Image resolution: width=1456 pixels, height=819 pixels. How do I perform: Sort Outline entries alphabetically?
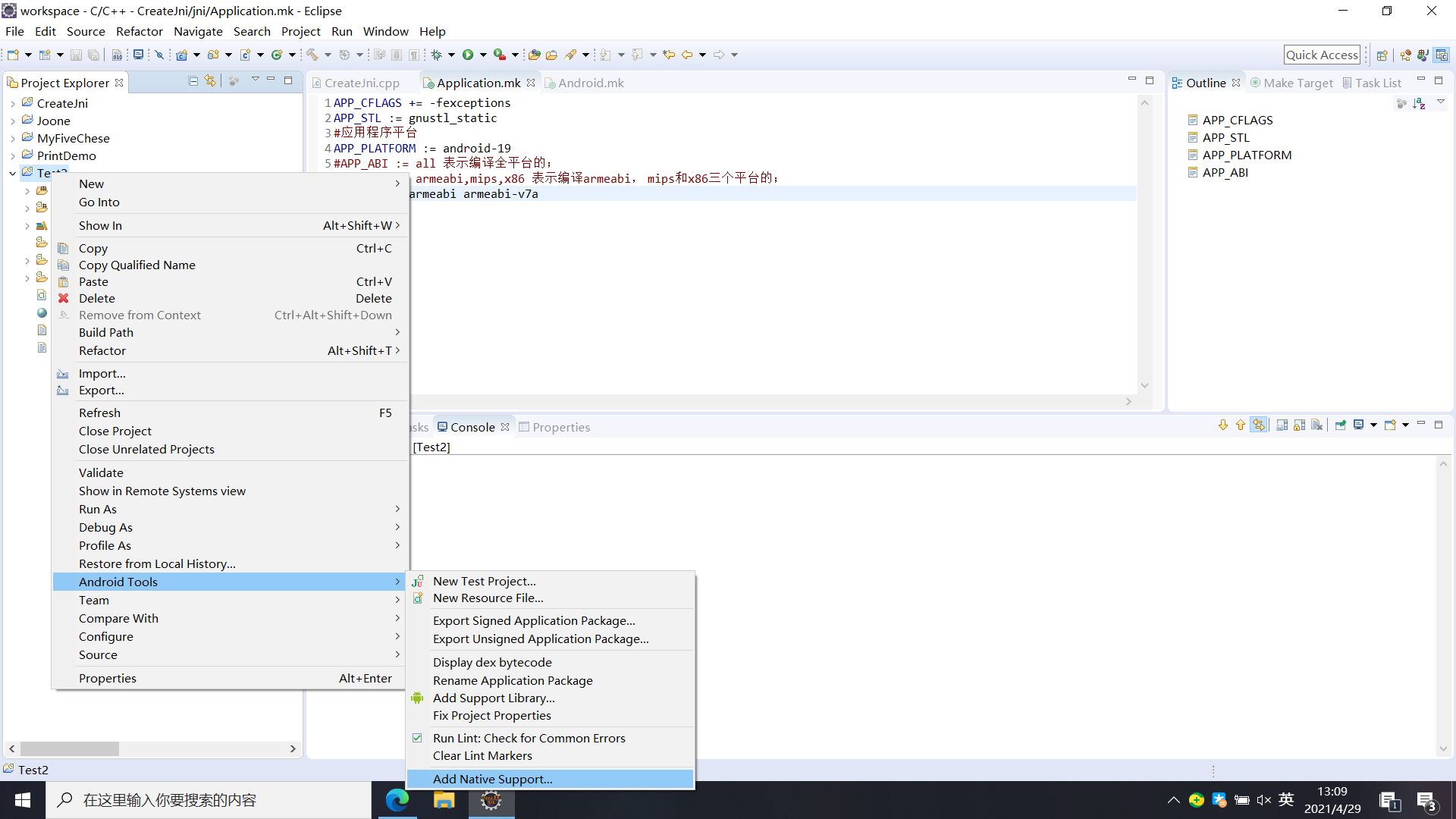[1419, 104]
